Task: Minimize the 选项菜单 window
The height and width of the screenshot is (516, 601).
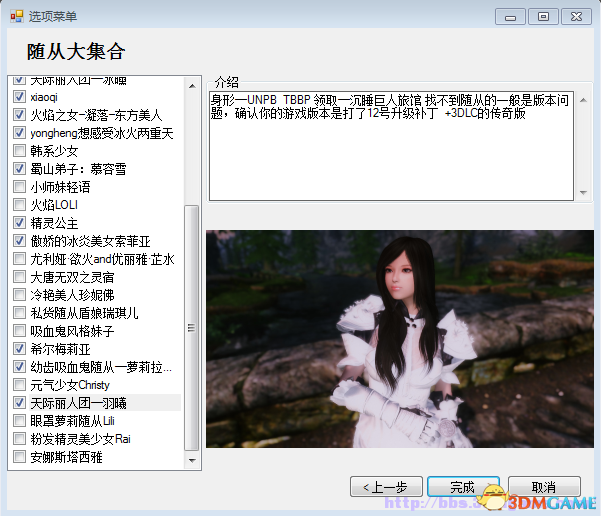Action: click(510, 17)
